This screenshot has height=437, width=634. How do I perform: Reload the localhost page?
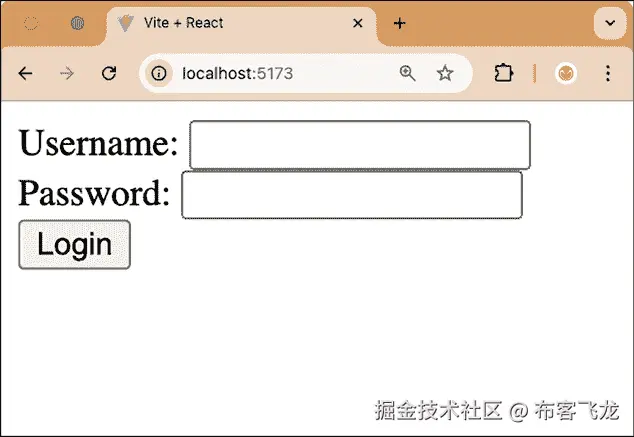[x=109, y=74]
